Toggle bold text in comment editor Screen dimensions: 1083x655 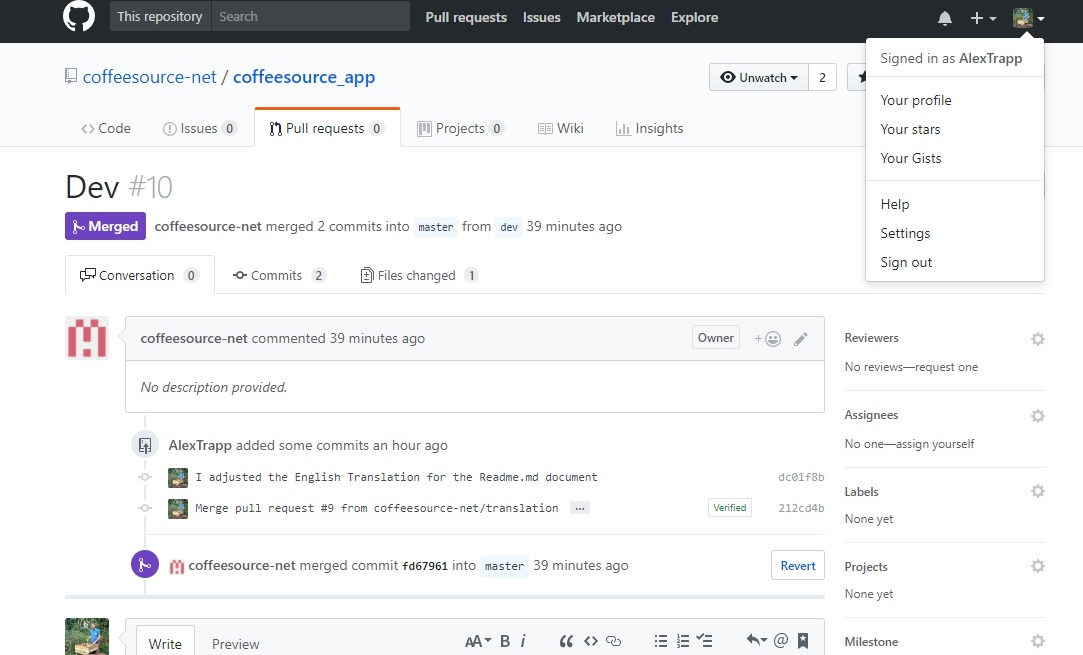[x=505, y=641]
